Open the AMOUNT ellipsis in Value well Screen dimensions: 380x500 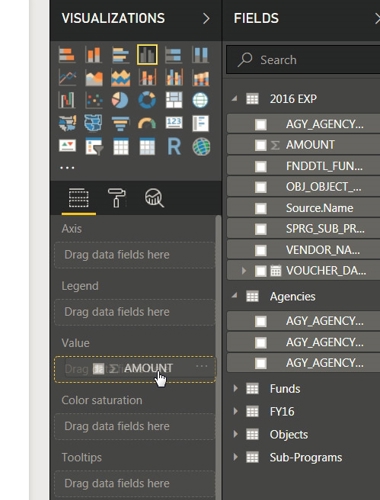tap(202, 366)
